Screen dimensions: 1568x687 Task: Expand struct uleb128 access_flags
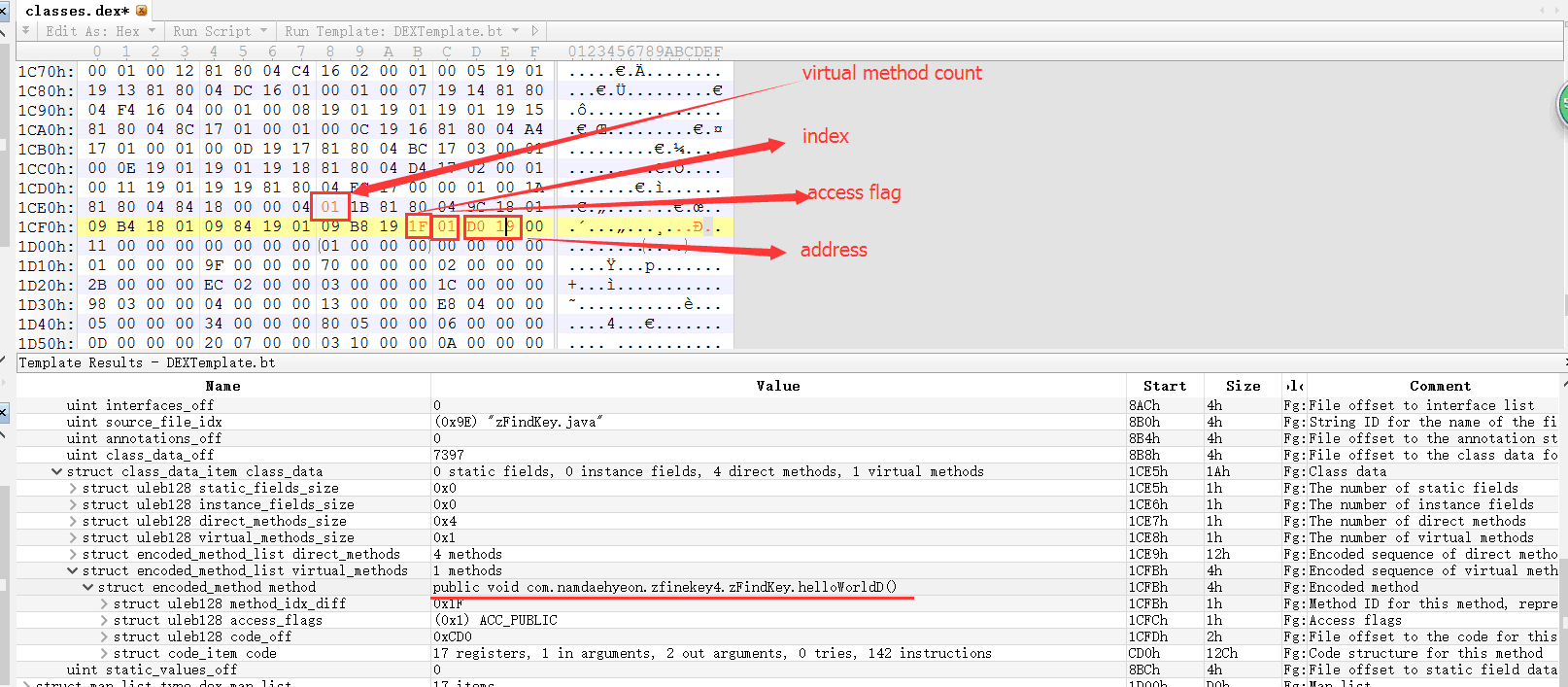pos(104,620)
